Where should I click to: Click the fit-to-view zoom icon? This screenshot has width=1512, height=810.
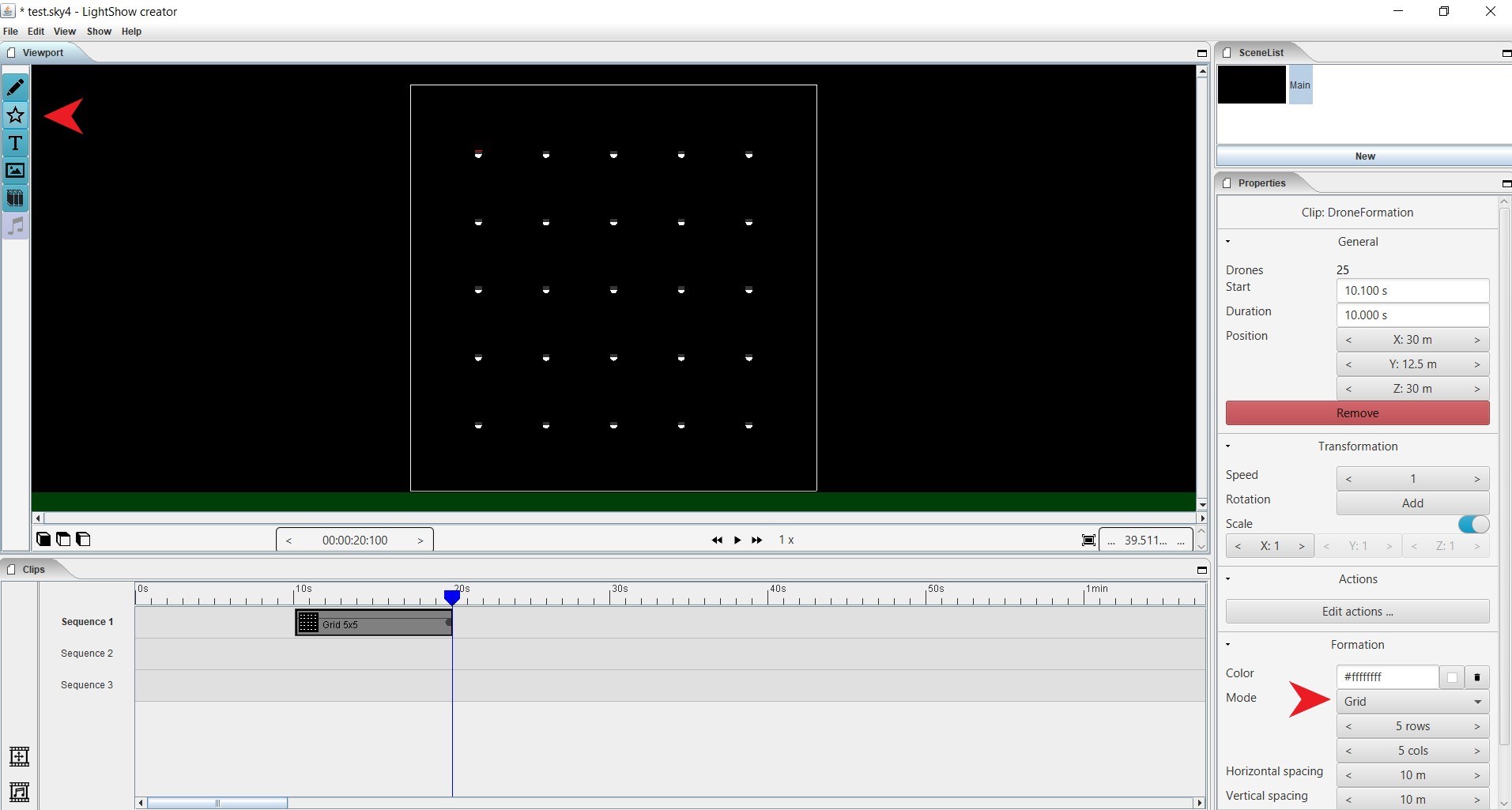(1088, 541)
